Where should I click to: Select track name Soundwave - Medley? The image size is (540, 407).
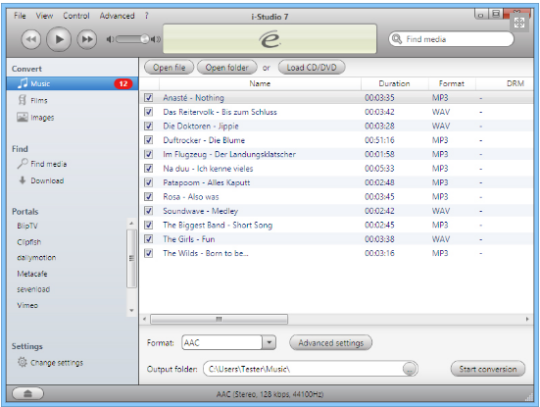click(200, 211)
